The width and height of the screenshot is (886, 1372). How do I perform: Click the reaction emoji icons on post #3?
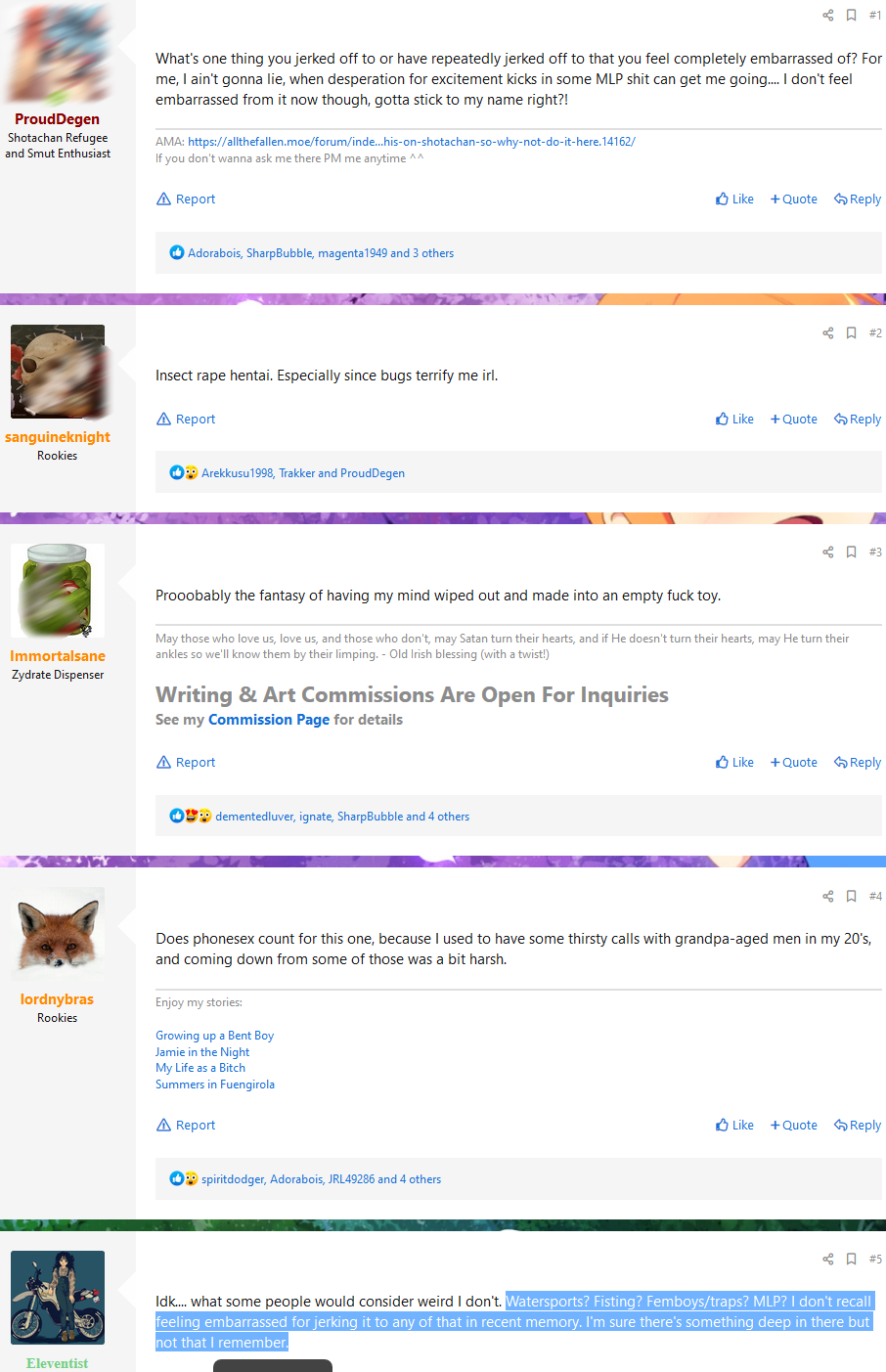click(x=191, y=816)
